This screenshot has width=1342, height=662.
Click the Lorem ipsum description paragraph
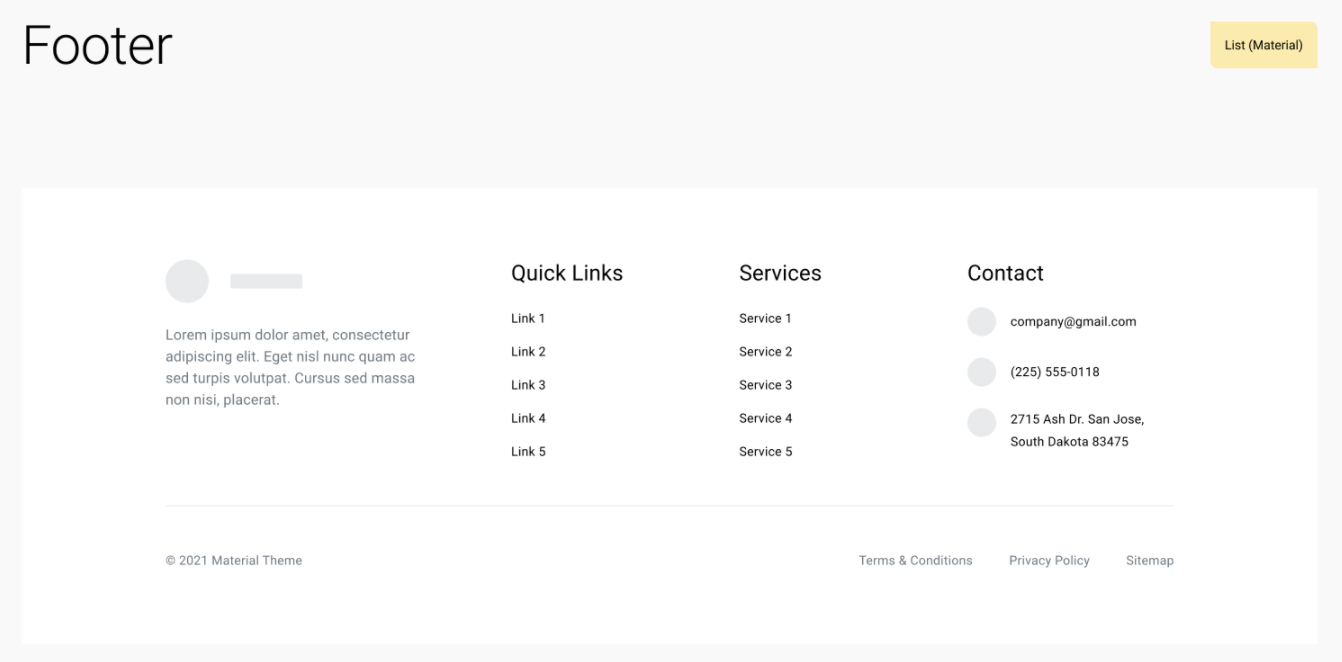click(290, 367)
